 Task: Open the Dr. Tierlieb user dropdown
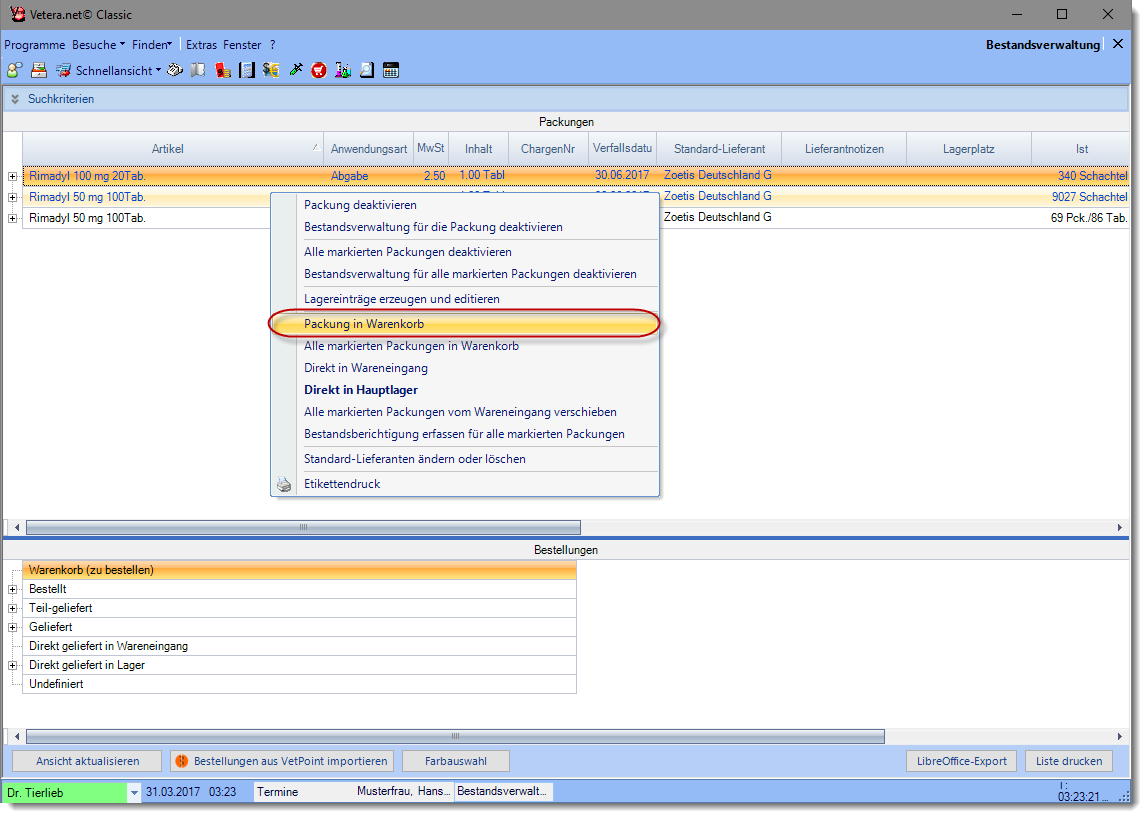(134, 792)
